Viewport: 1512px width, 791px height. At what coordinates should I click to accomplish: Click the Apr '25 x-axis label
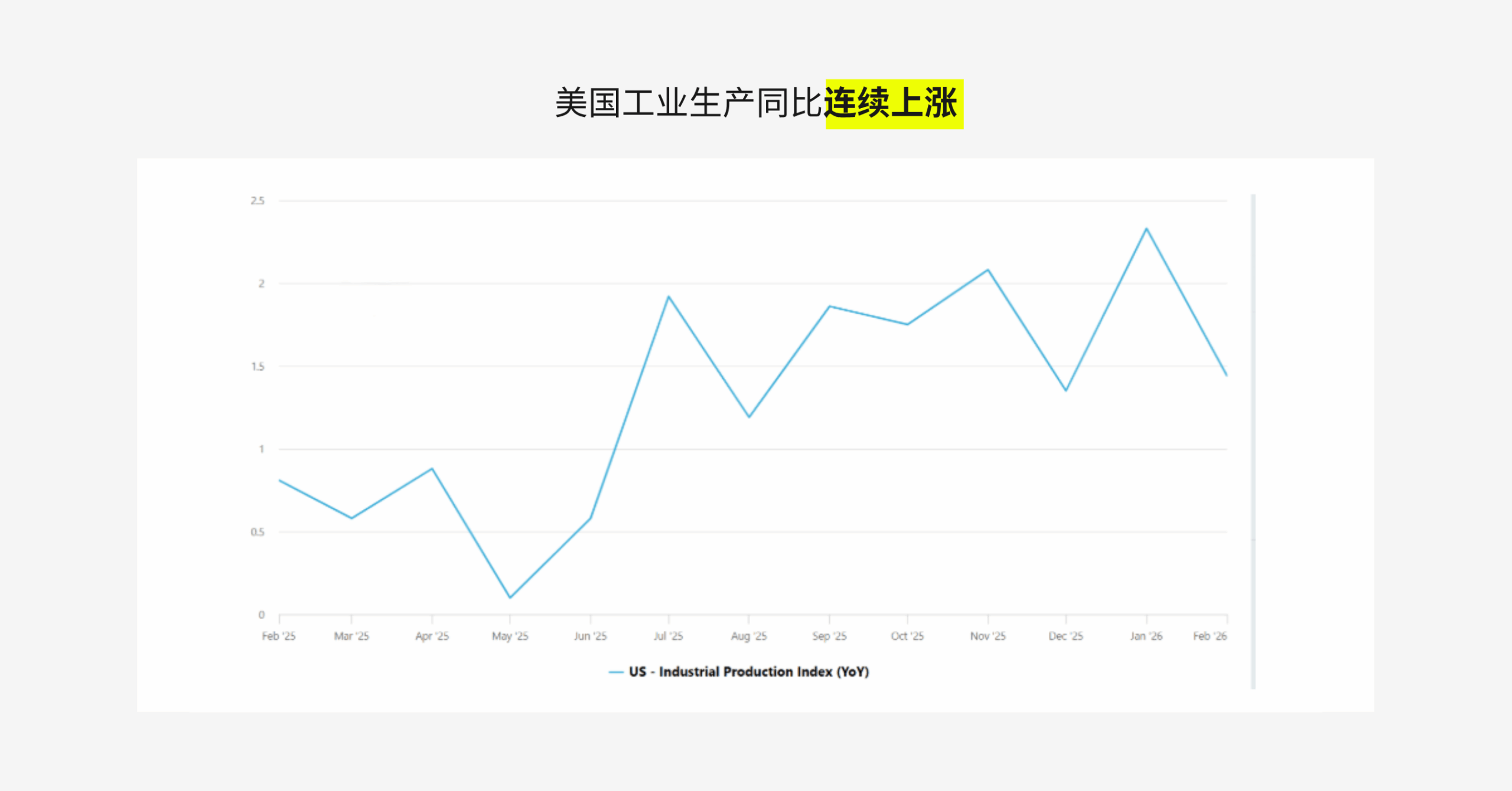(x=432, y=636)
